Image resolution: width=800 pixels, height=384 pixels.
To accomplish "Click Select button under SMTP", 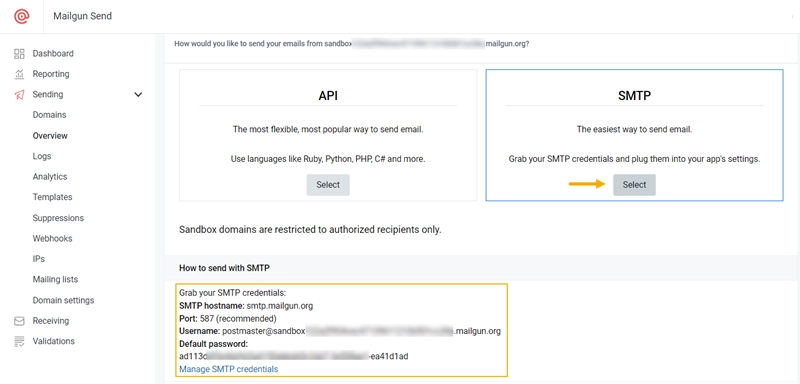I will (x=634, y=185).
